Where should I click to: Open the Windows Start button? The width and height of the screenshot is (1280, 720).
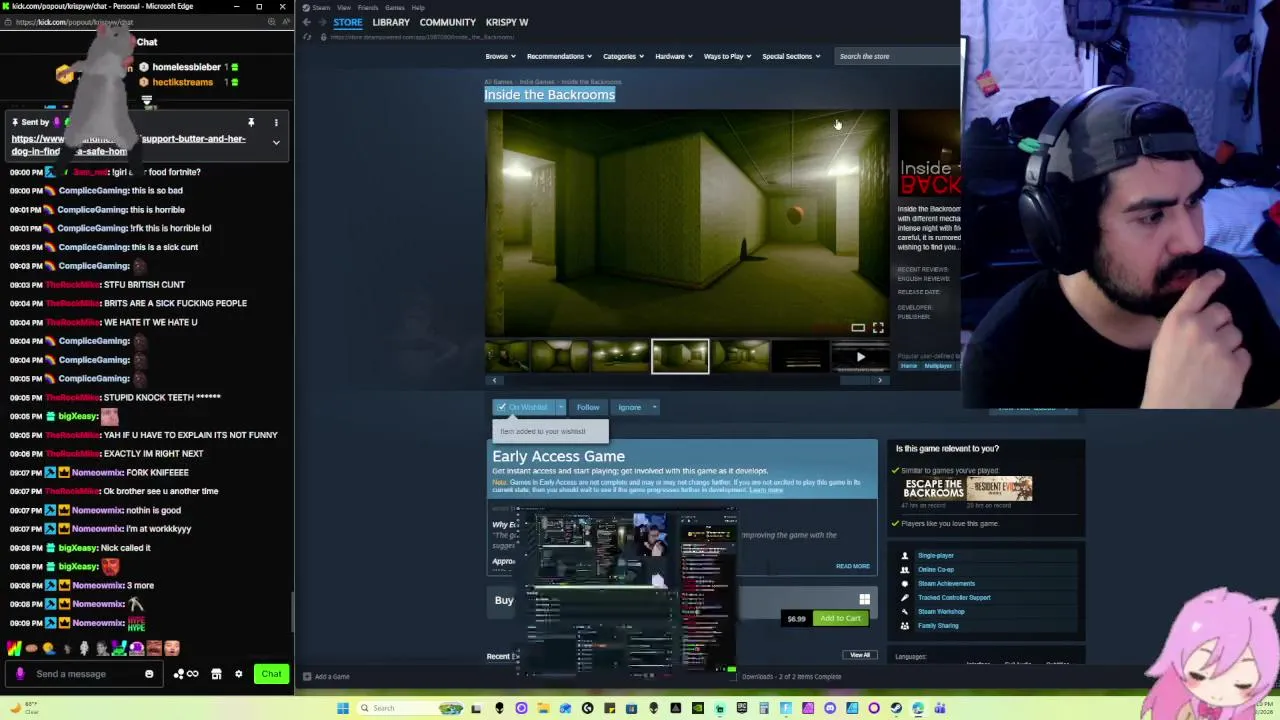pyautogui.click(x=342, y=708)
